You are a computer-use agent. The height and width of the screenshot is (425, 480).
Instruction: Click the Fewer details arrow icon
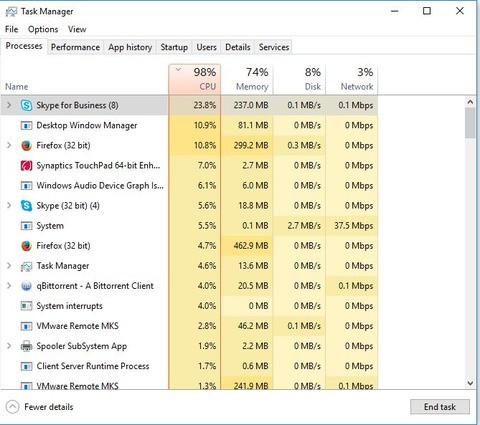12,407
